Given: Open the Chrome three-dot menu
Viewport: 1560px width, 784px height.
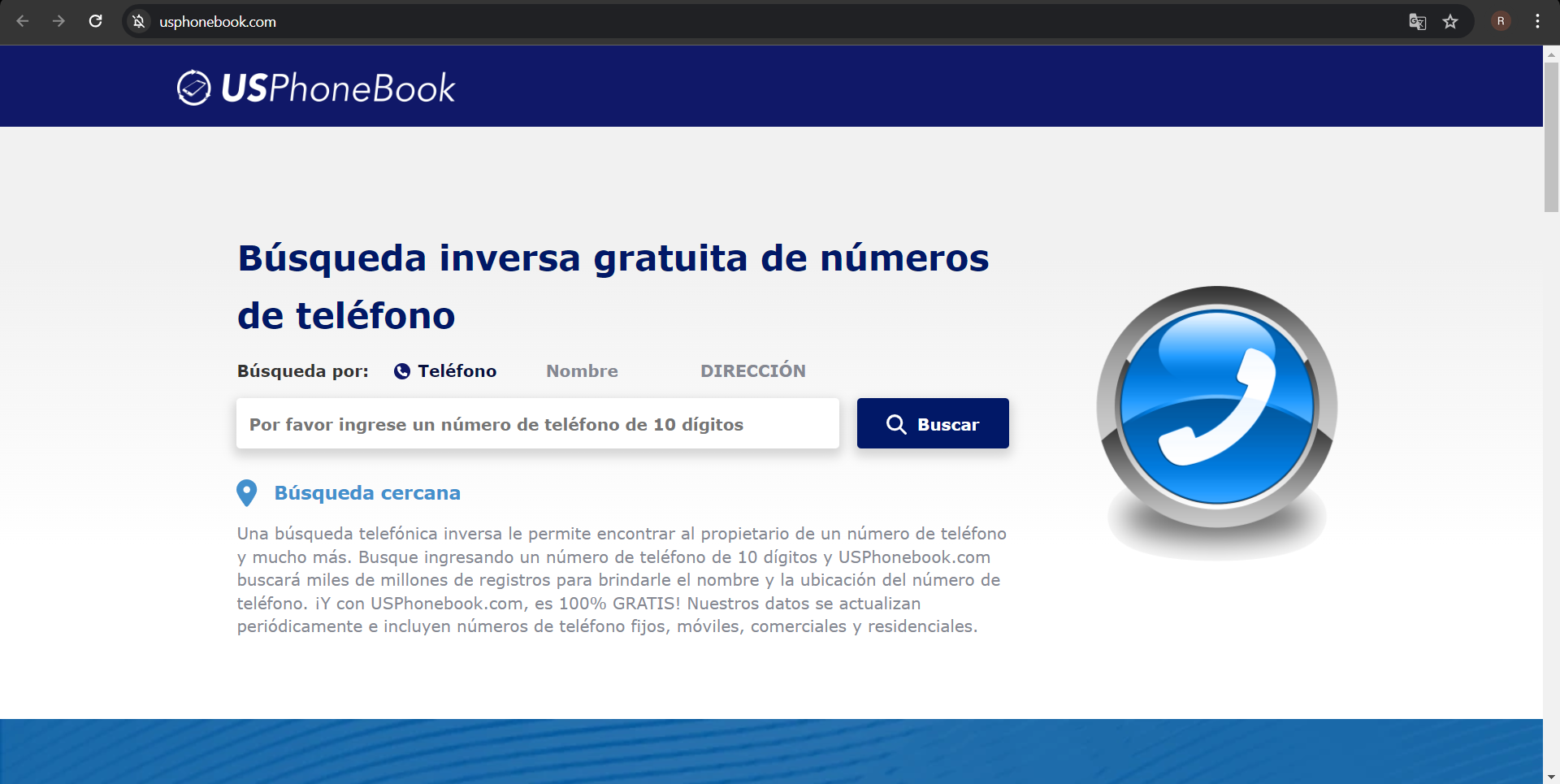Looking at the screenshot, I should tap(1538, 21).
